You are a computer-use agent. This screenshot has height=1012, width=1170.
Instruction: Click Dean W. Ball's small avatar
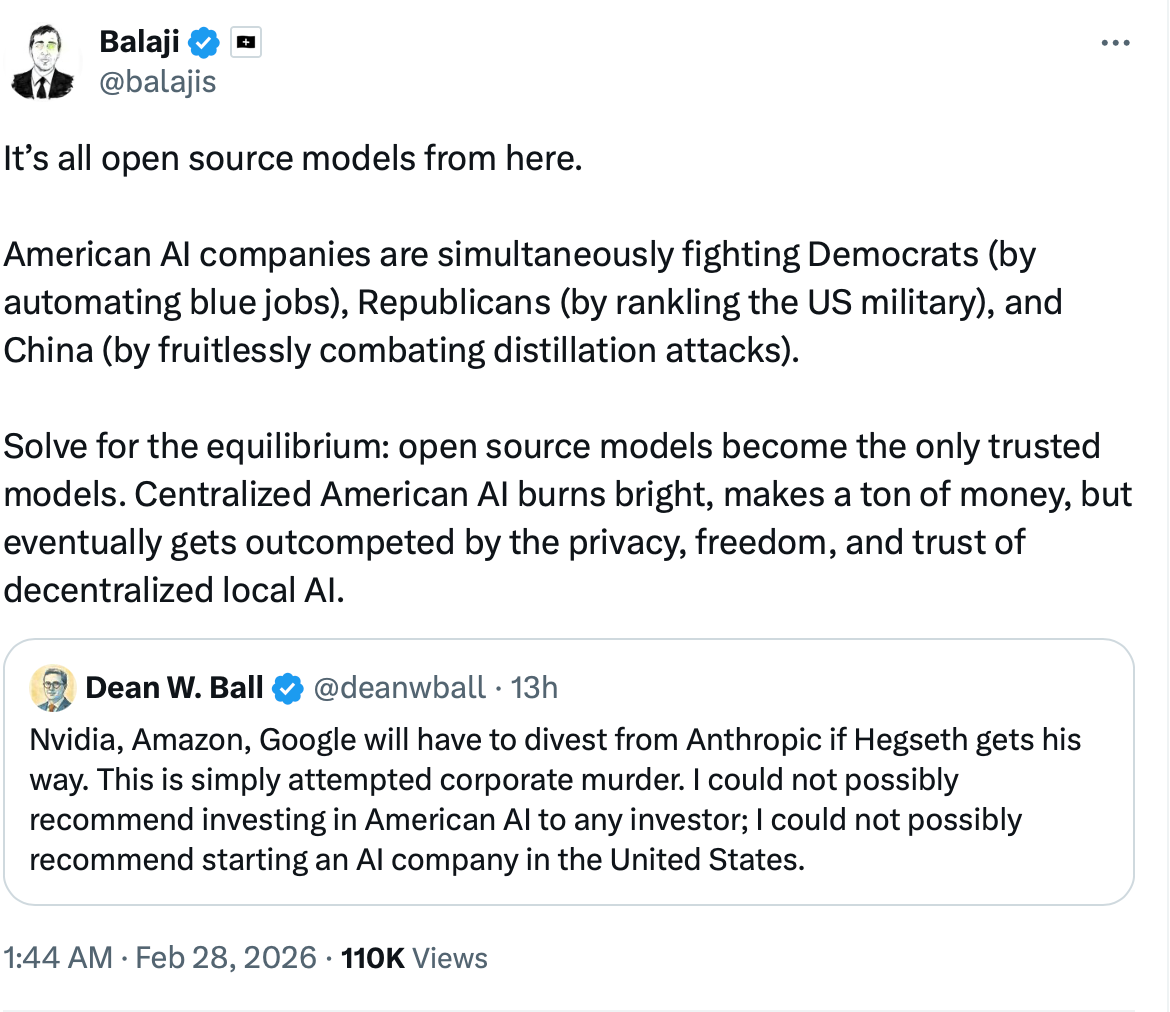point(53,688)
